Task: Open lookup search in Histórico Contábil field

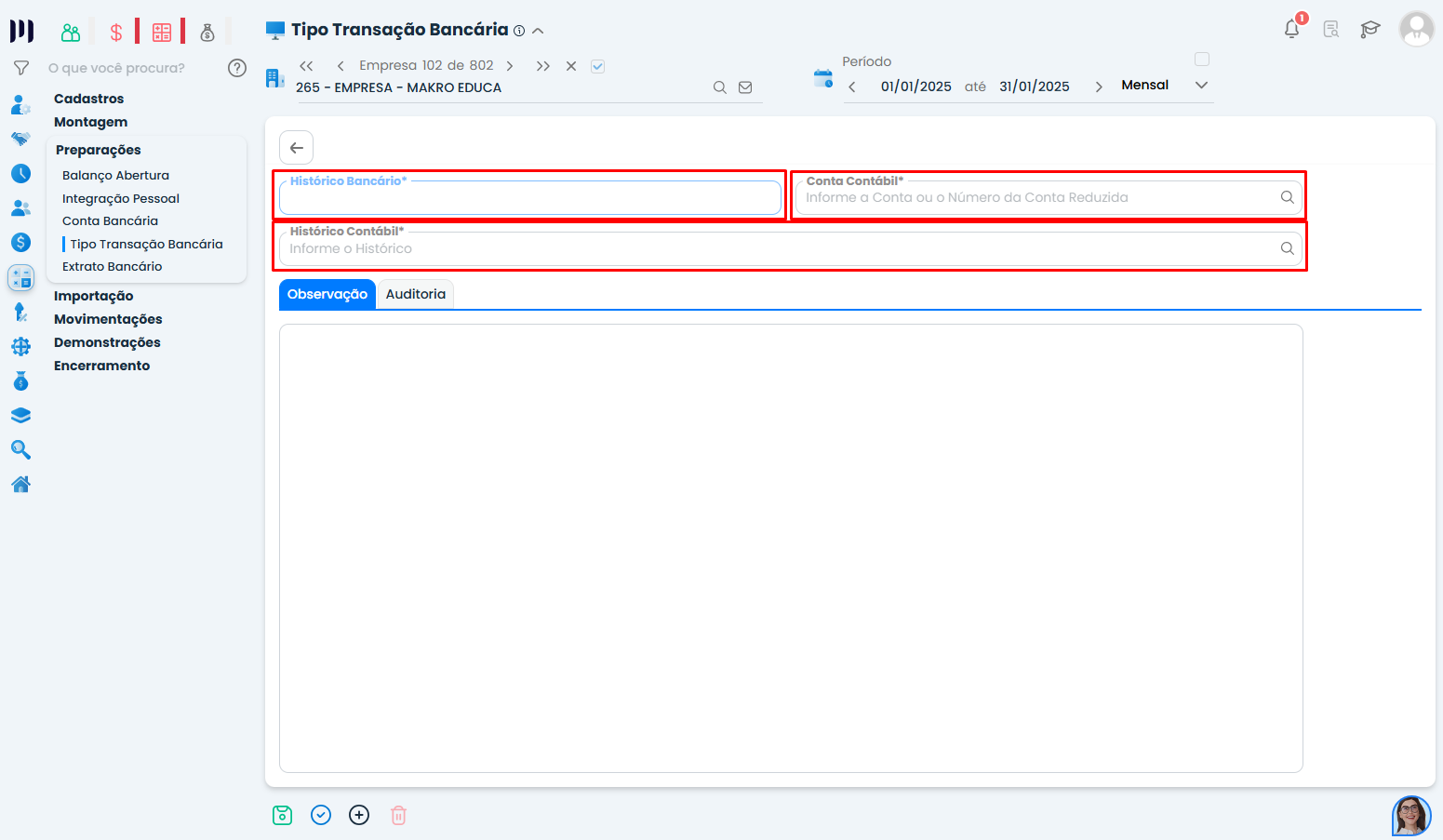Action: point(1288,248)
